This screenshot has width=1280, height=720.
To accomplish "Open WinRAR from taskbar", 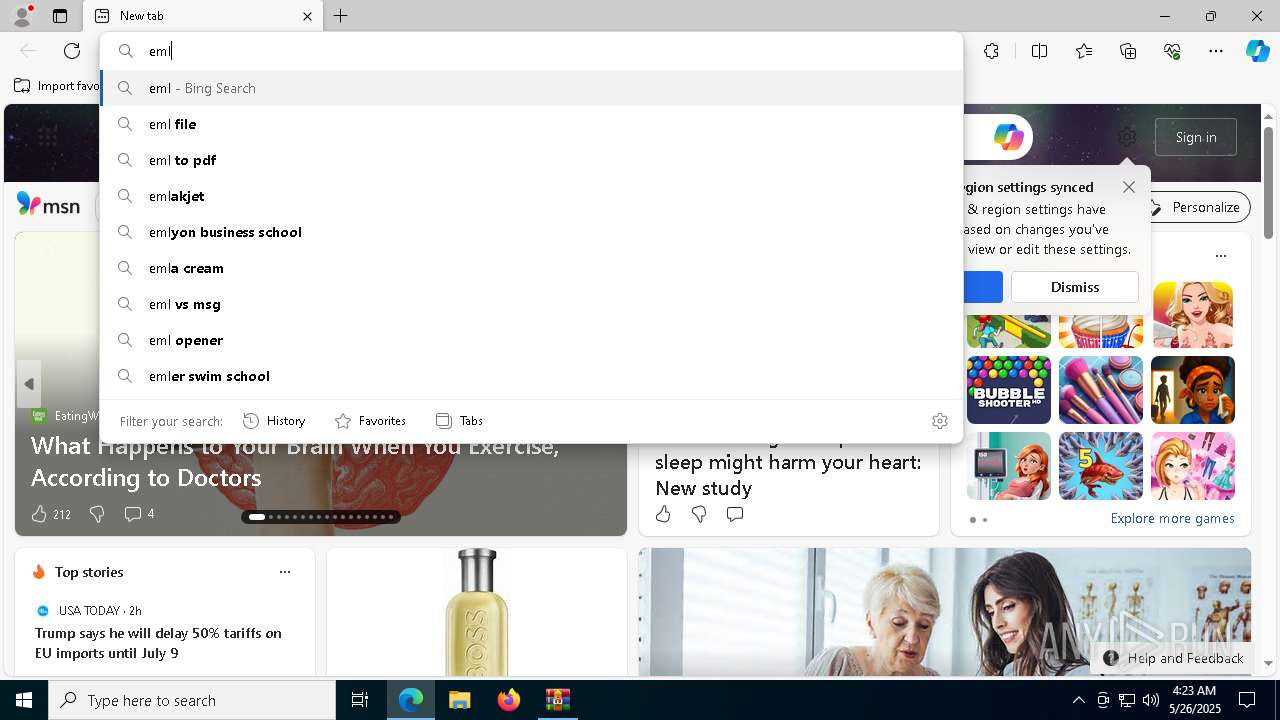I will tap(557, 700).
